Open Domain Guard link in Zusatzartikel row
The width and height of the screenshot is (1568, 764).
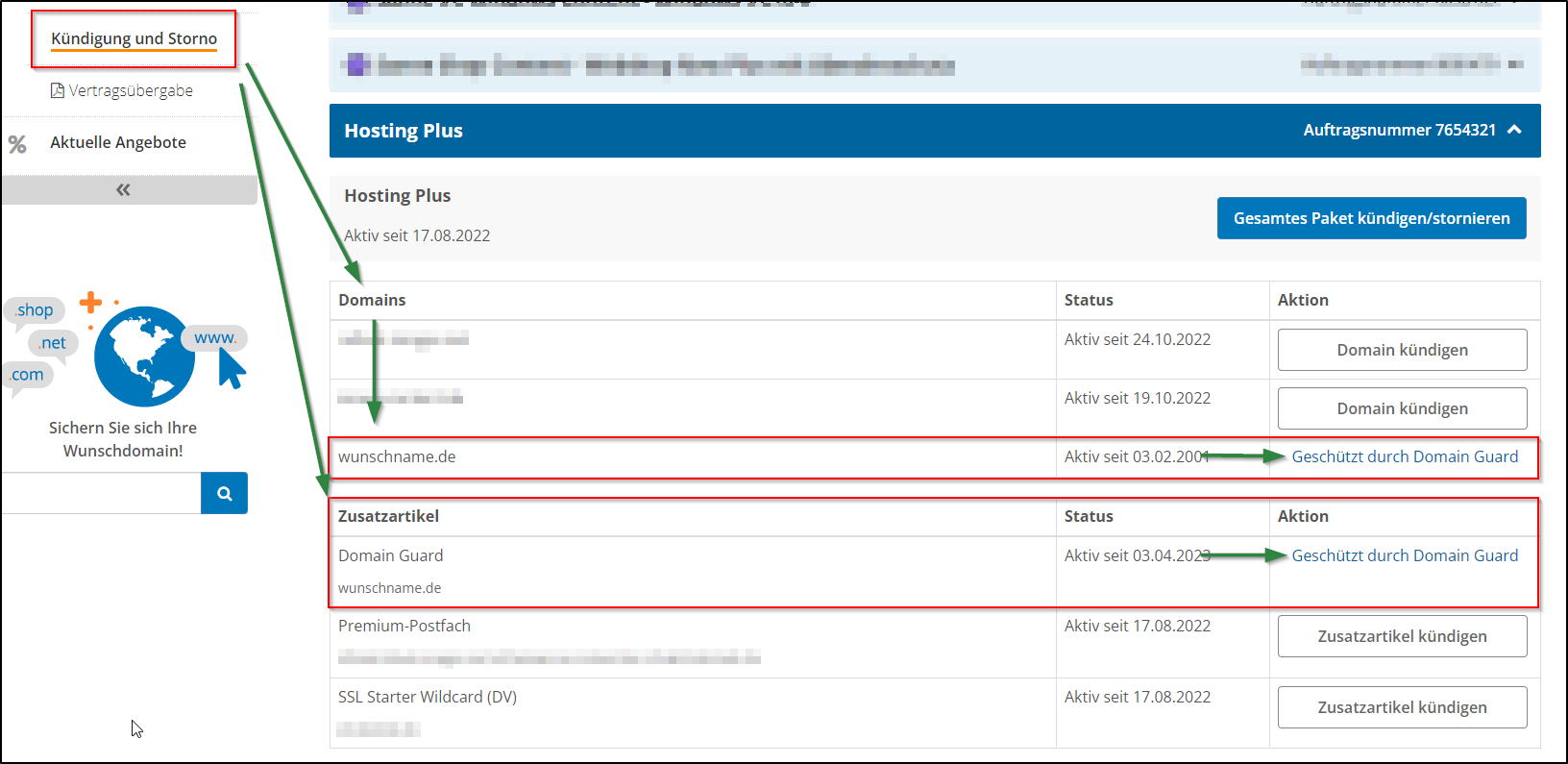pos(1405,555)
